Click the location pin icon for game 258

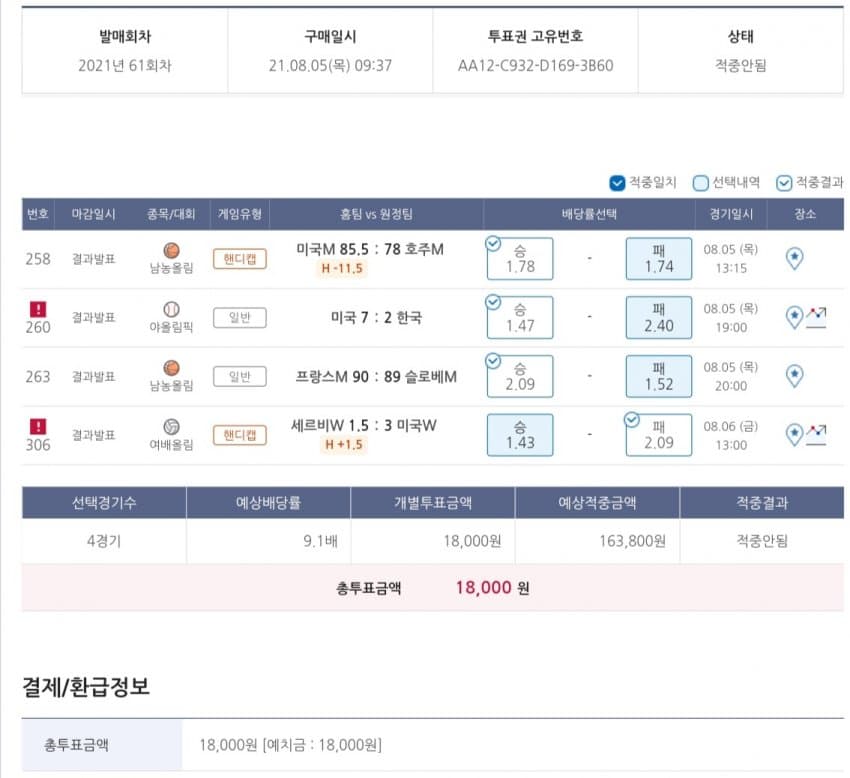795,259
